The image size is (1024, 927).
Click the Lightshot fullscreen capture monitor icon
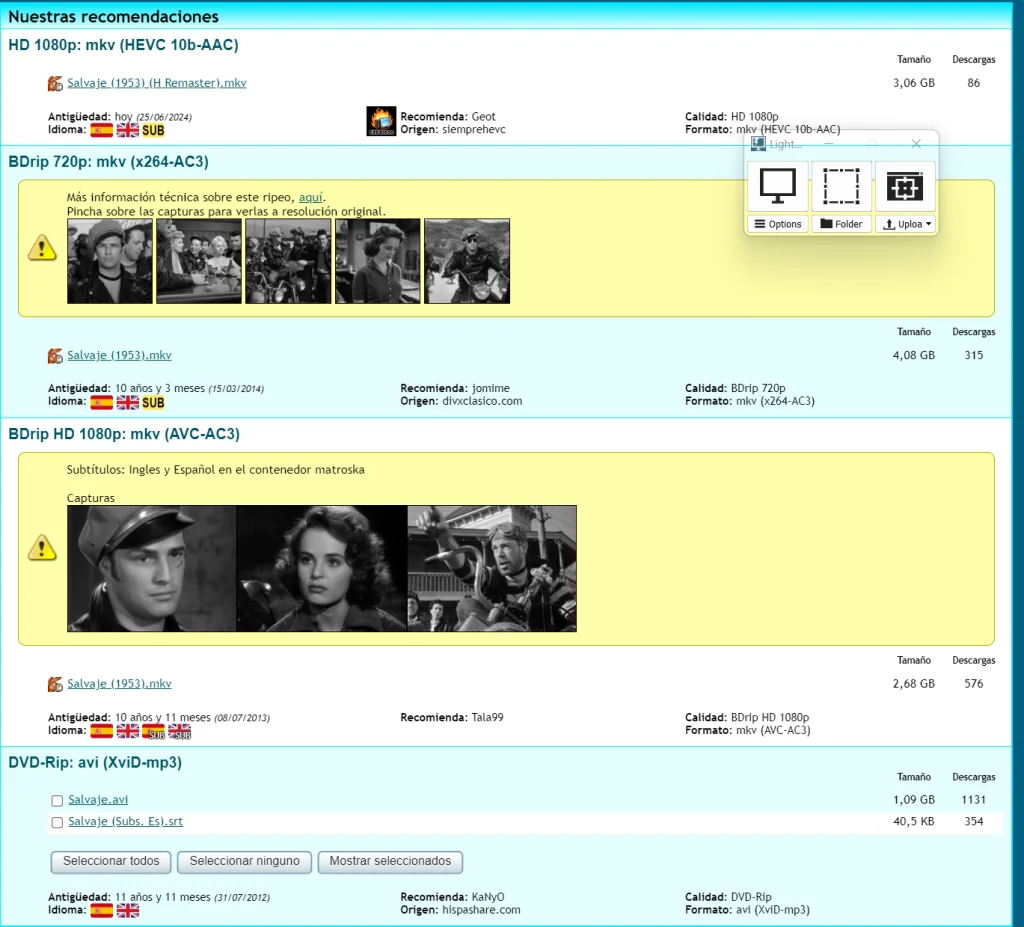coord(777,187)
